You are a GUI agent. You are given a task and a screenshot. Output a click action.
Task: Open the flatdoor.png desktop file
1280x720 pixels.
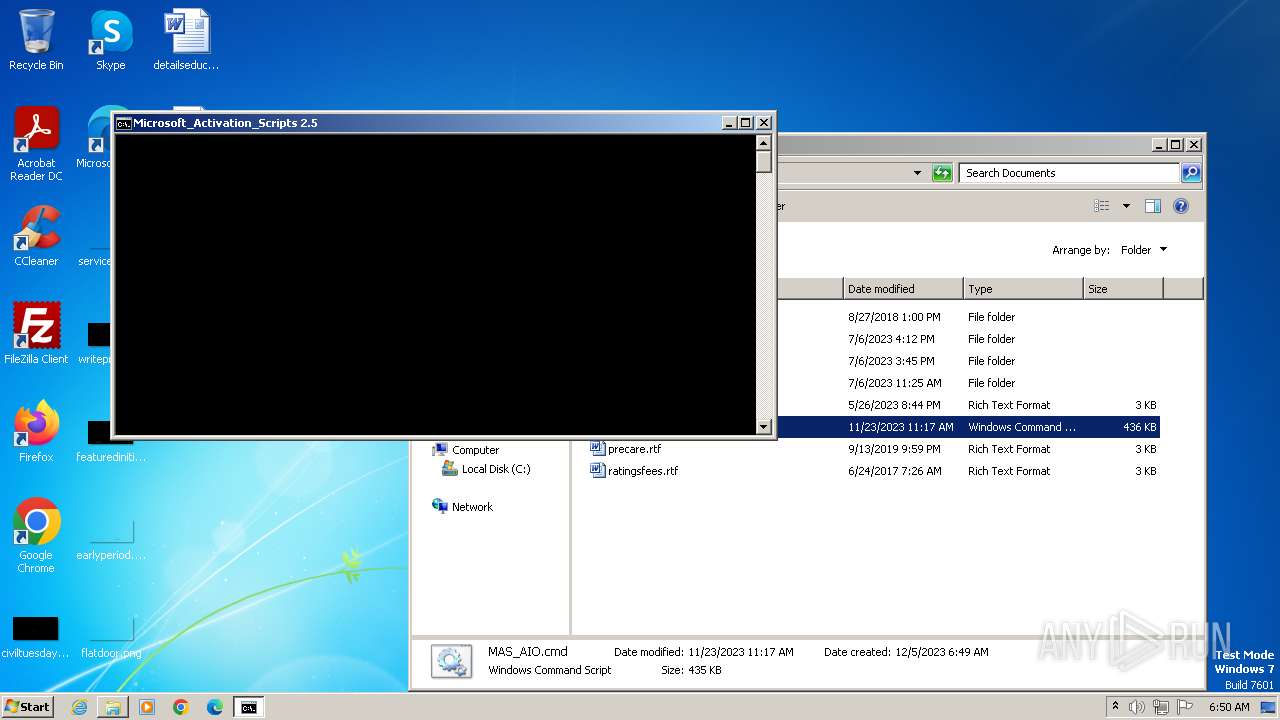coord(110,637)
